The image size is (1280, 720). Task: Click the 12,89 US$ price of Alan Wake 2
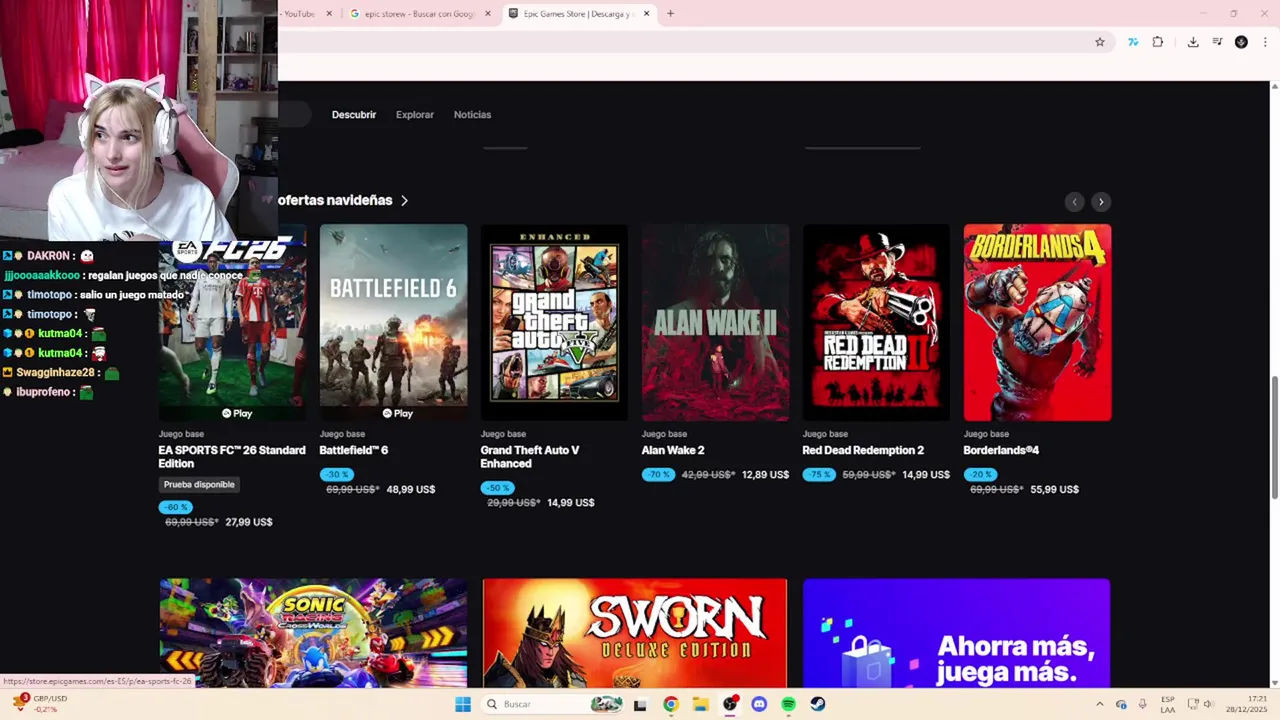coord(765,475)
